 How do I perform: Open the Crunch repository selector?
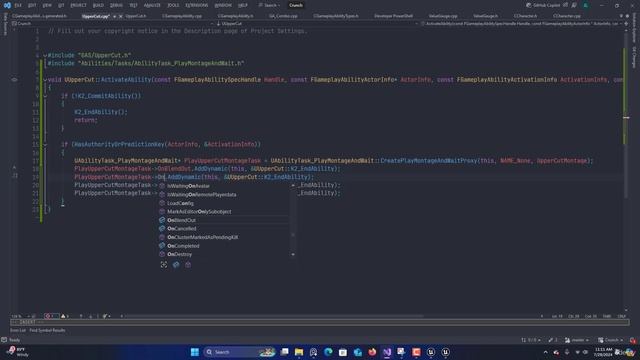click(611, 340)
